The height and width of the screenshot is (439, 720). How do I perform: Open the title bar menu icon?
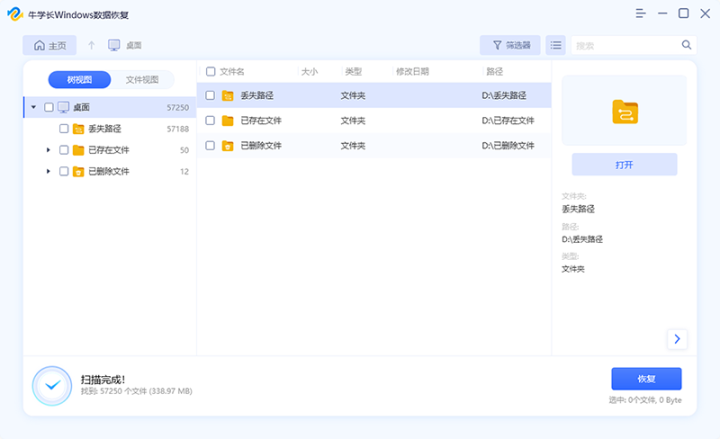tap(641, 13)
